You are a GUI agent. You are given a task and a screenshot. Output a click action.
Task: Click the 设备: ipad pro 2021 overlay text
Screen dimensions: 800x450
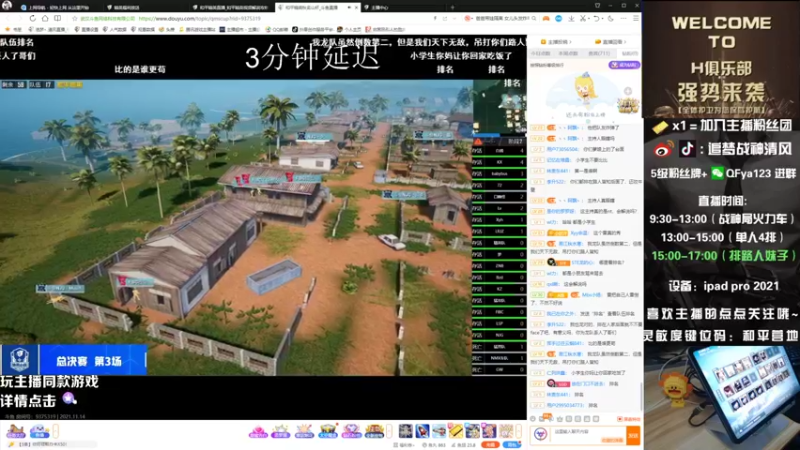pos(724,286)
